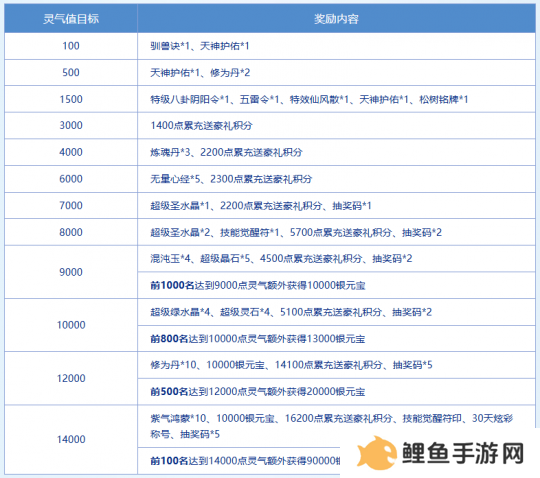
Task: Click the 7000 target value cell
Action: [71, 205]
